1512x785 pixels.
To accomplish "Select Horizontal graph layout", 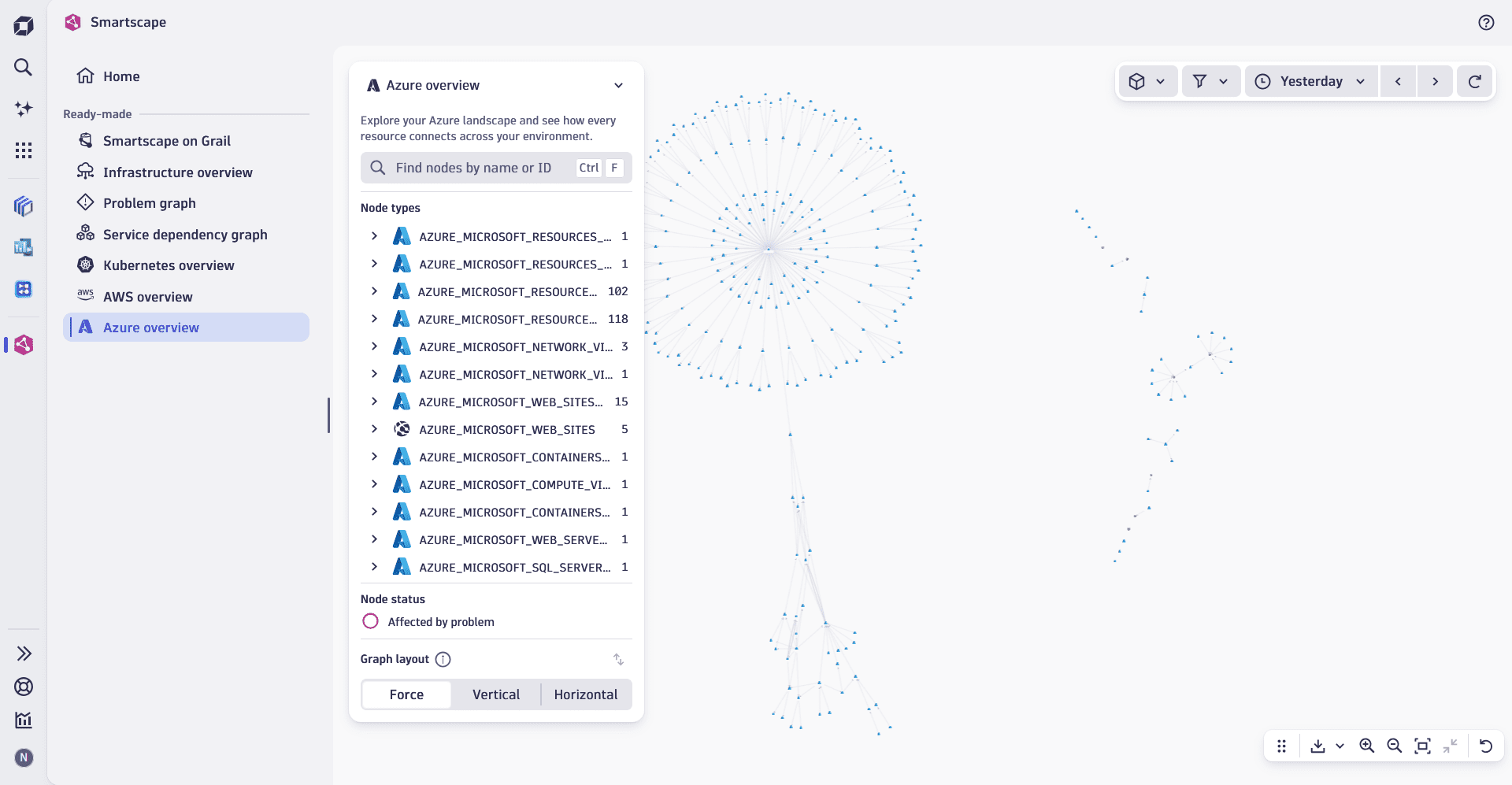I will click(586, 694).
